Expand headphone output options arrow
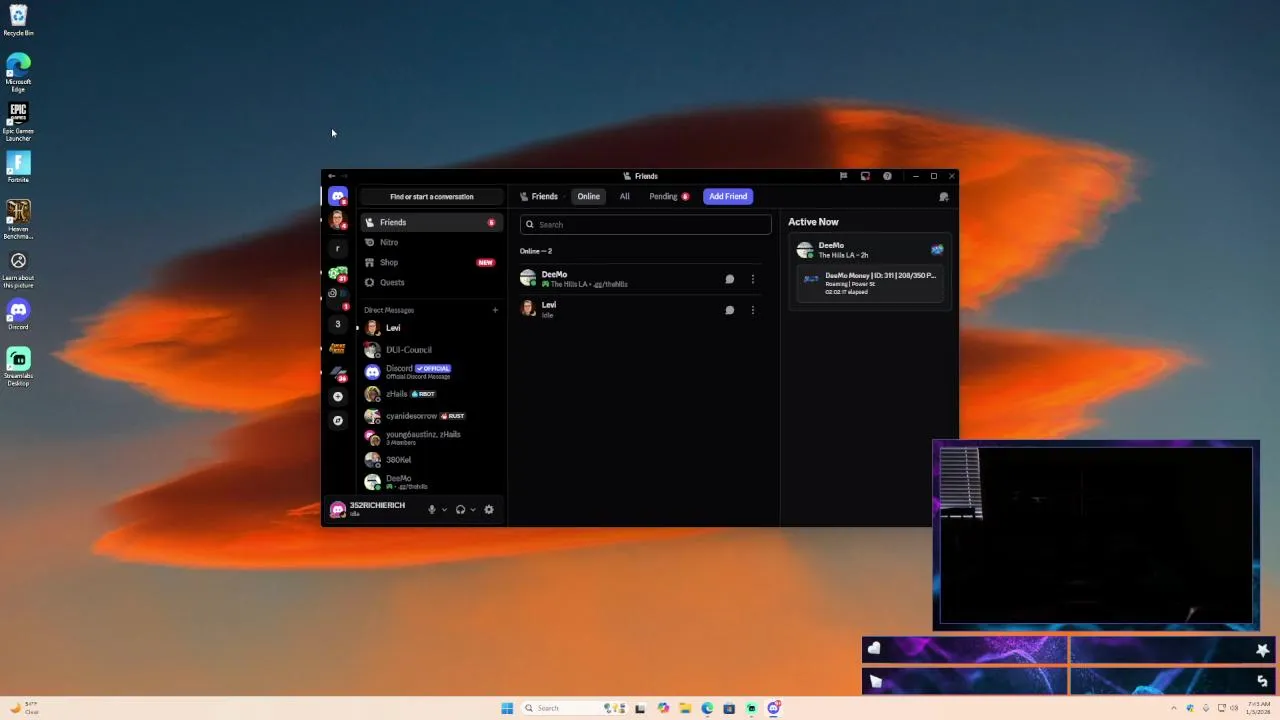 473,510
